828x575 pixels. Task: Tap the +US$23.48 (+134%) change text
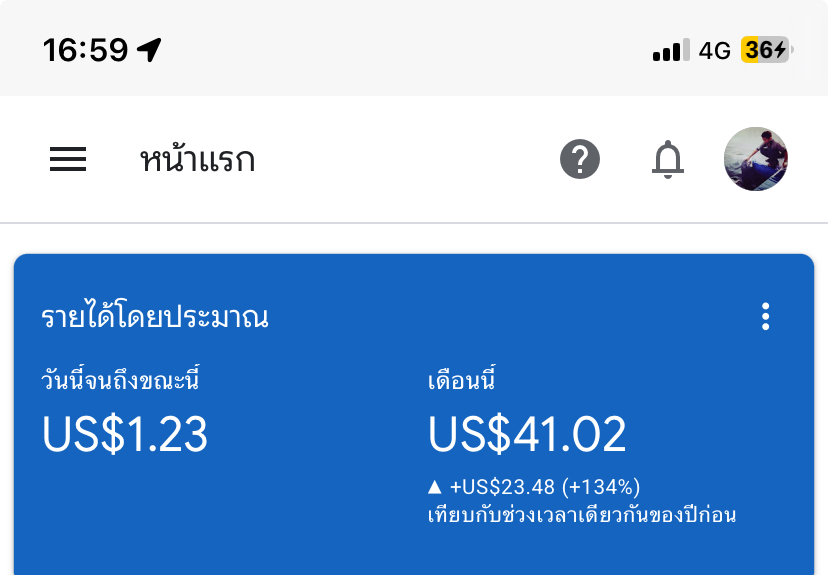(x=545, y=487)
